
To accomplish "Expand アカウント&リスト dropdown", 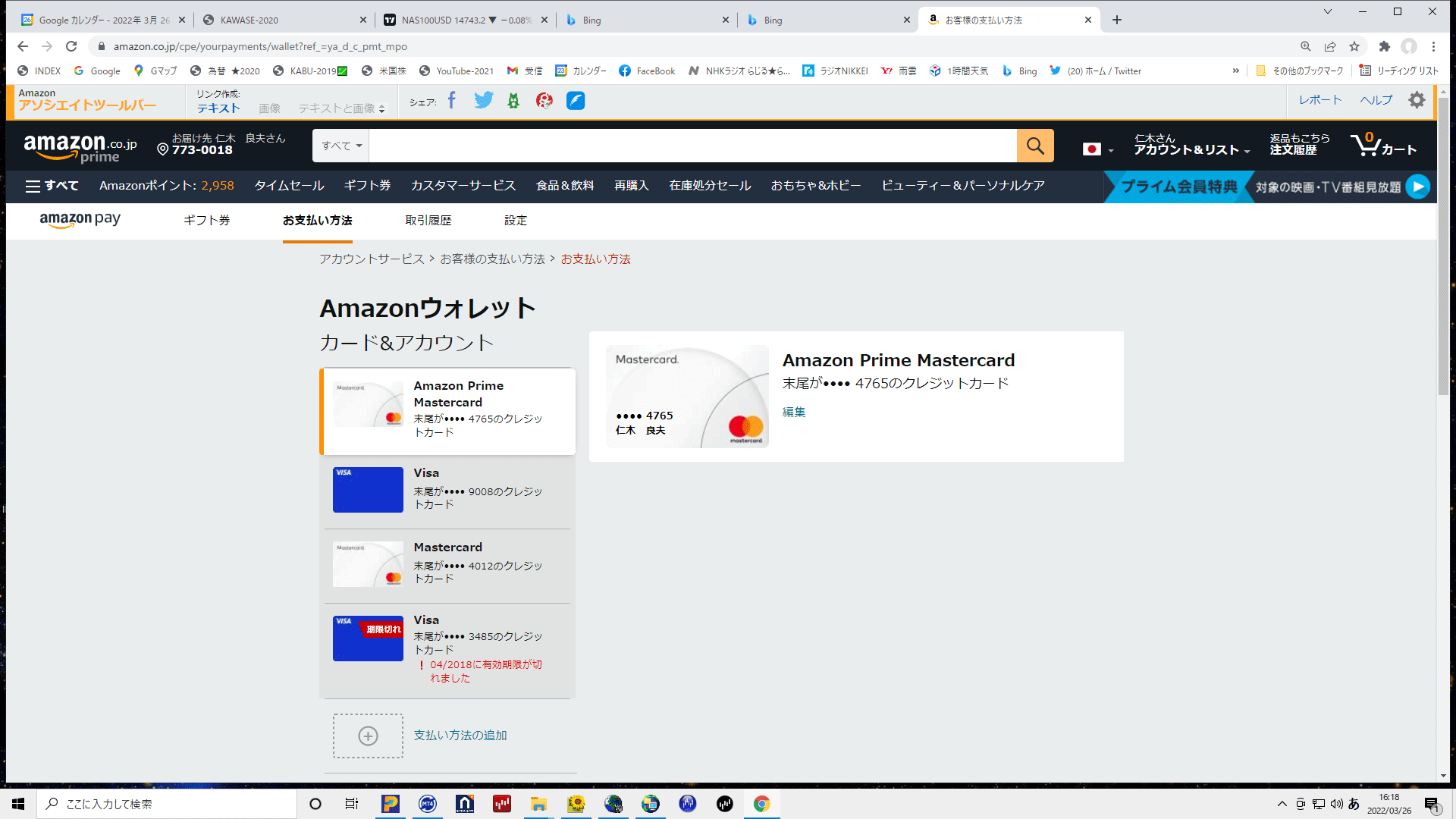I will 1191,144.
